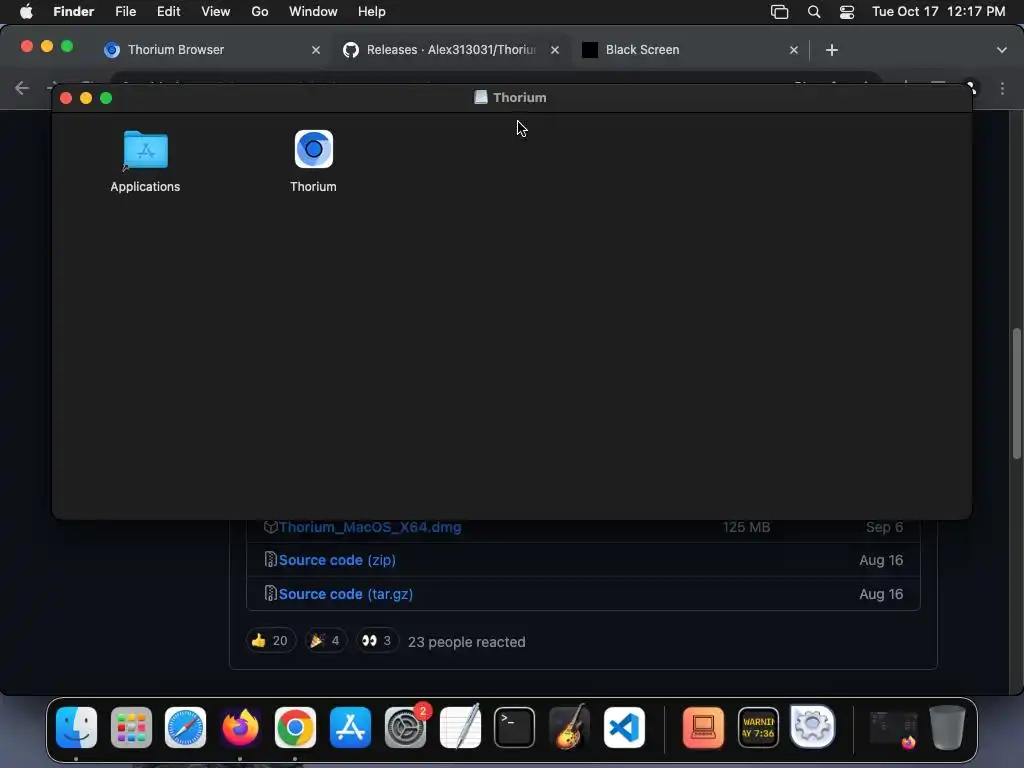Open the minimized window thumbnail in Dock
Screen dimensions: 1024x768
[893, 729]
